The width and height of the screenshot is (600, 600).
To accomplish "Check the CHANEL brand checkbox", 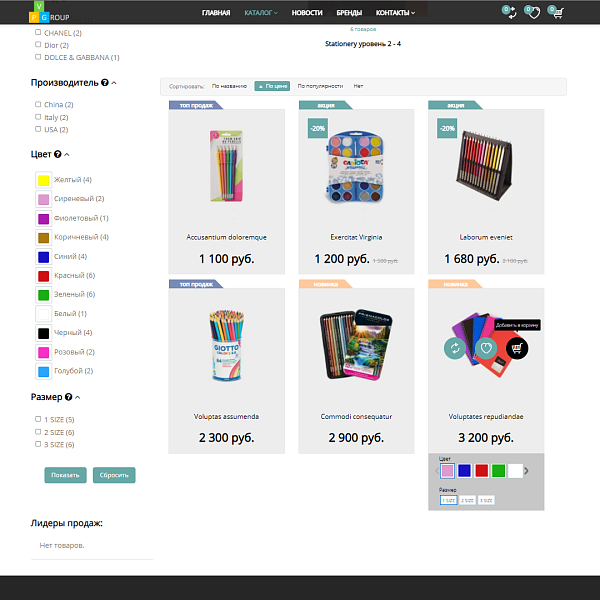I will coord(38,33).
